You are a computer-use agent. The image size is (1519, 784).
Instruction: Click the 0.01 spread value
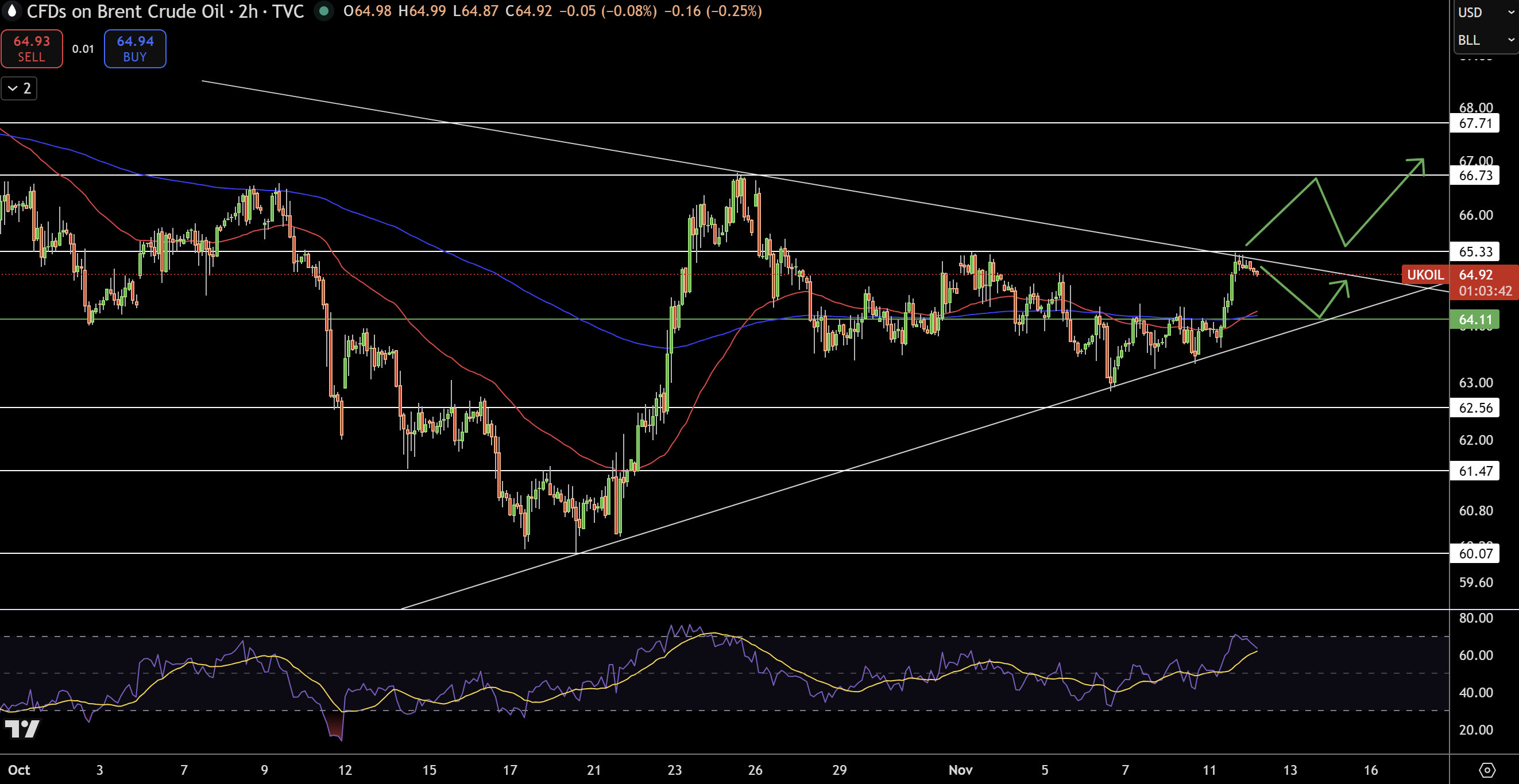click(x=83, y=49)
